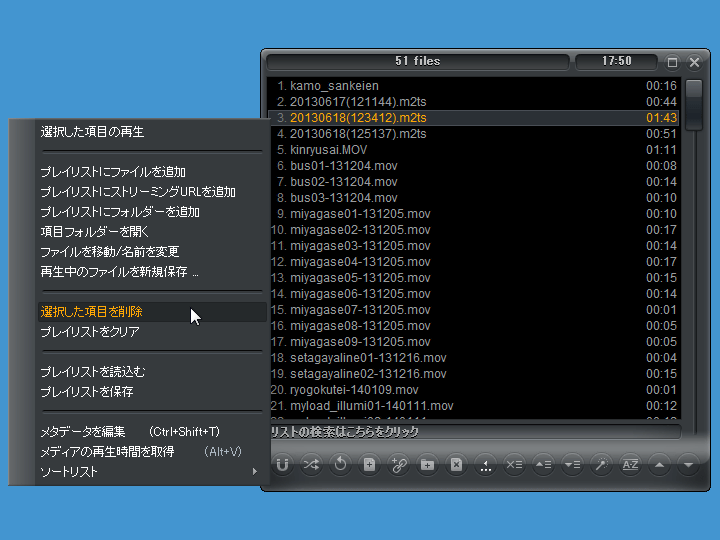Click the add URL link icon
The height and width of the screenshot is (540, 720).
pos(398,465)
